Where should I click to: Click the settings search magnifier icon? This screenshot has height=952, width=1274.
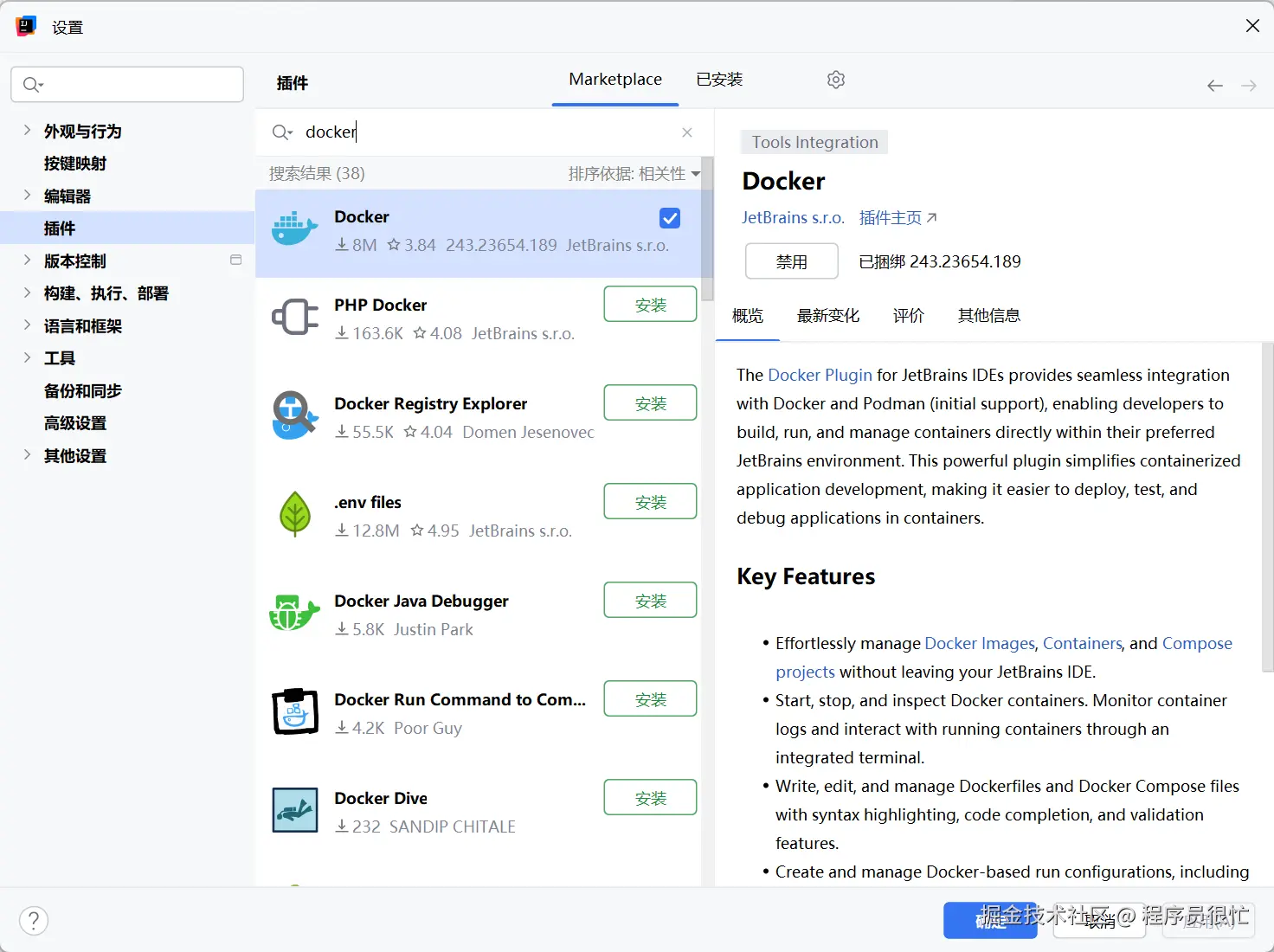[x=33, y=85]
